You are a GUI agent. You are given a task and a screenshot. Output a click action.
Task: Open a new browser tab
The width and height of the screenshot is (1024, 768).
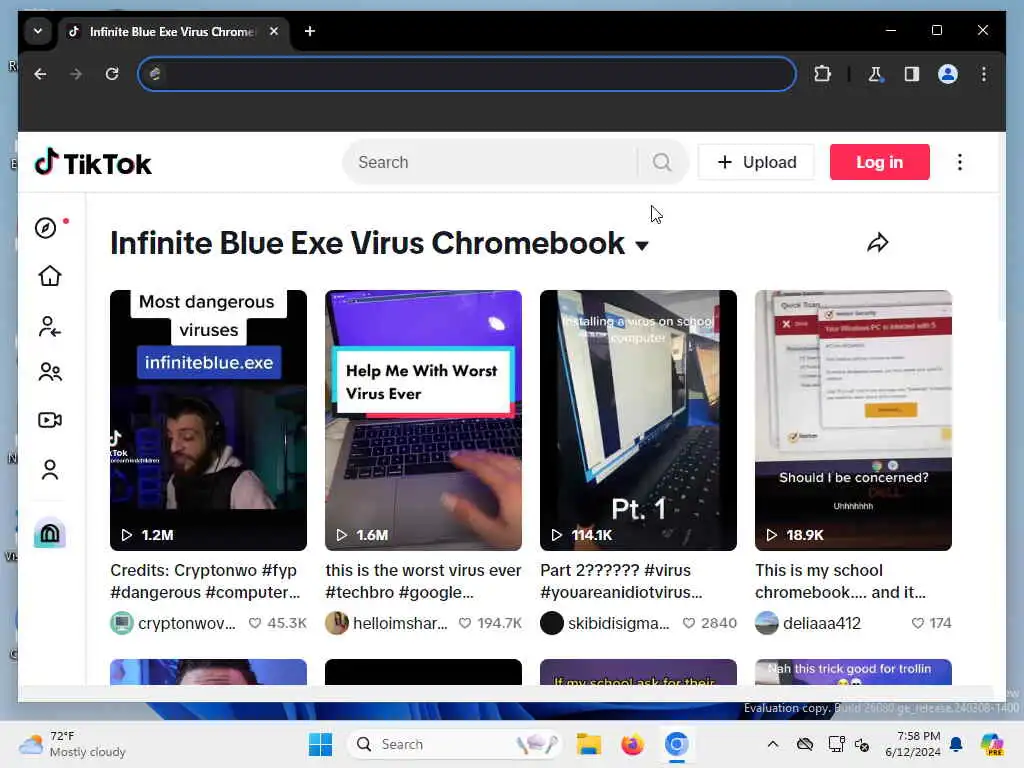[310, 31]
